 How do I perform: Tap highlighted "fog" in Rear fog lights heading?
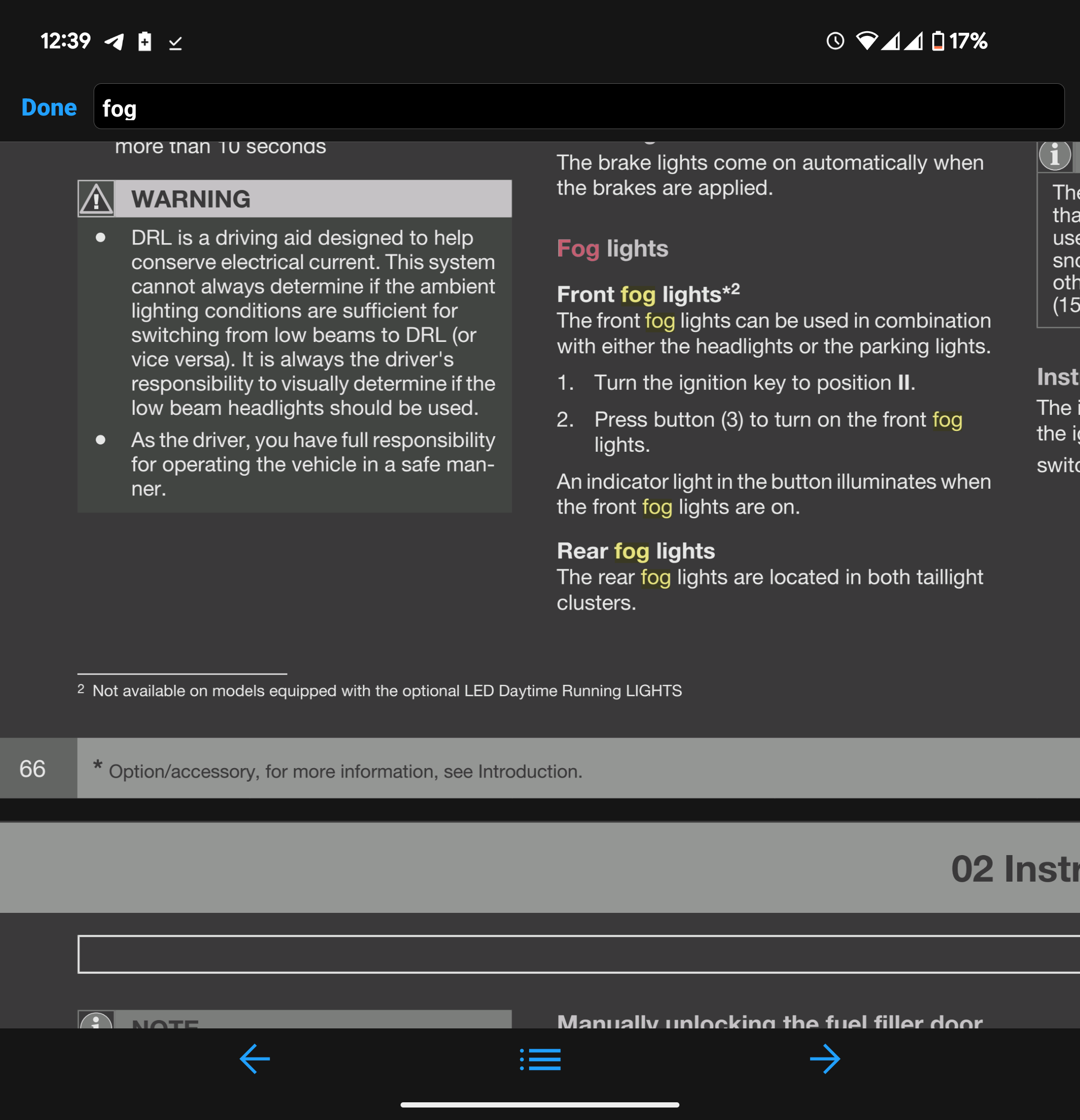(x=631, y=552)
